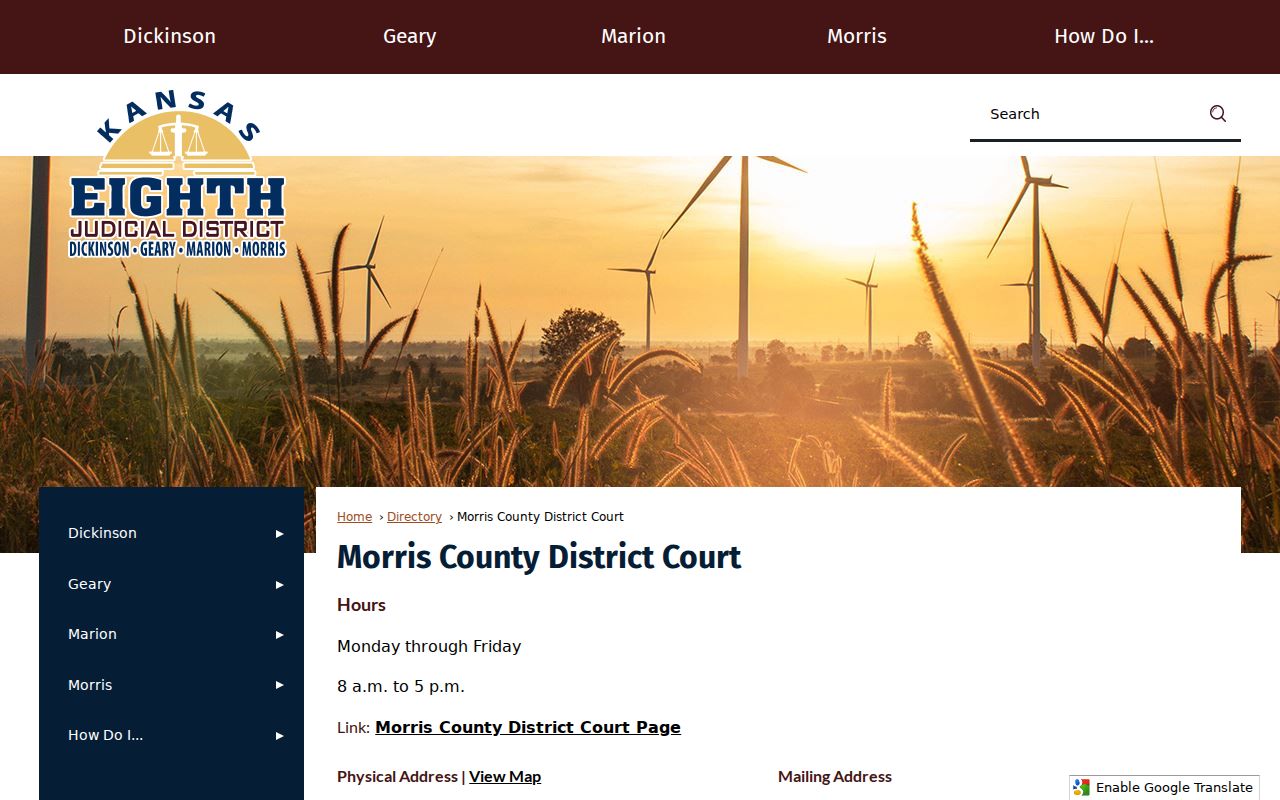The image size is (1280, 800).
Task: Click the 'Monday through Friday' text
Action: pos(429,646)
